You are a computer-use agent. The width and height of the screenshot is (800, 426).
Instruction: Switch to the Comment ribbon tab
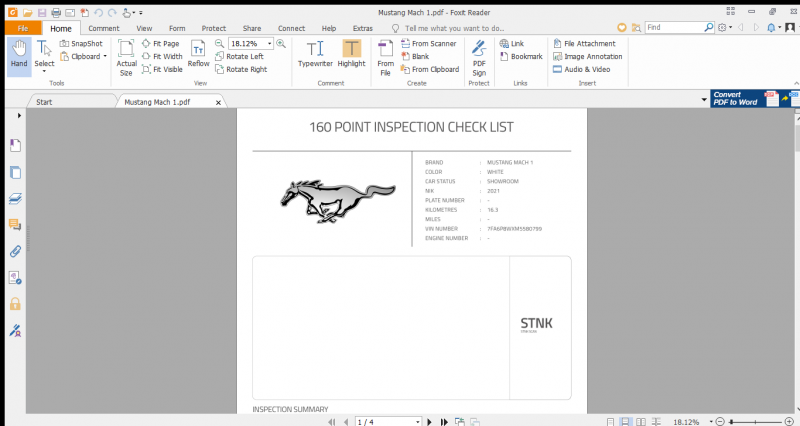click(x=104, y=28)
